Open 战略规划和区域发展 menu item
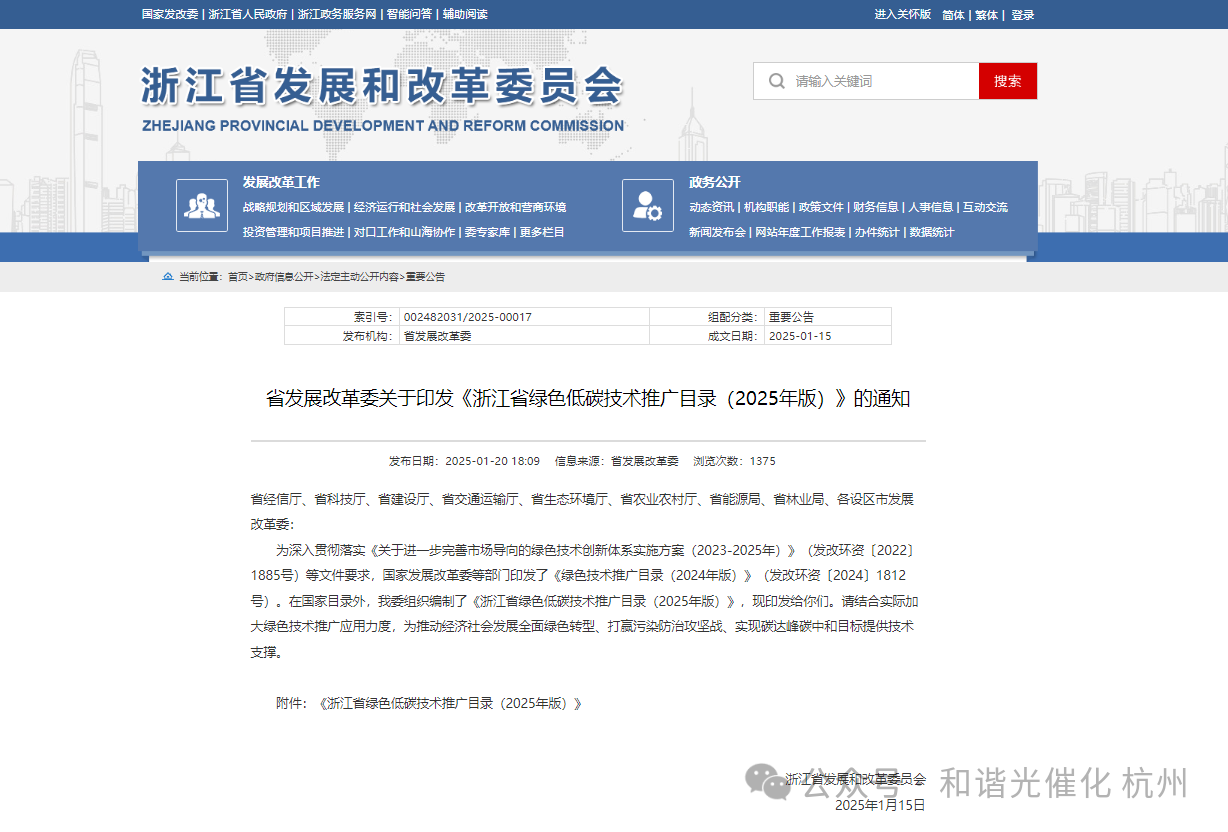 [x=293, y=207]
